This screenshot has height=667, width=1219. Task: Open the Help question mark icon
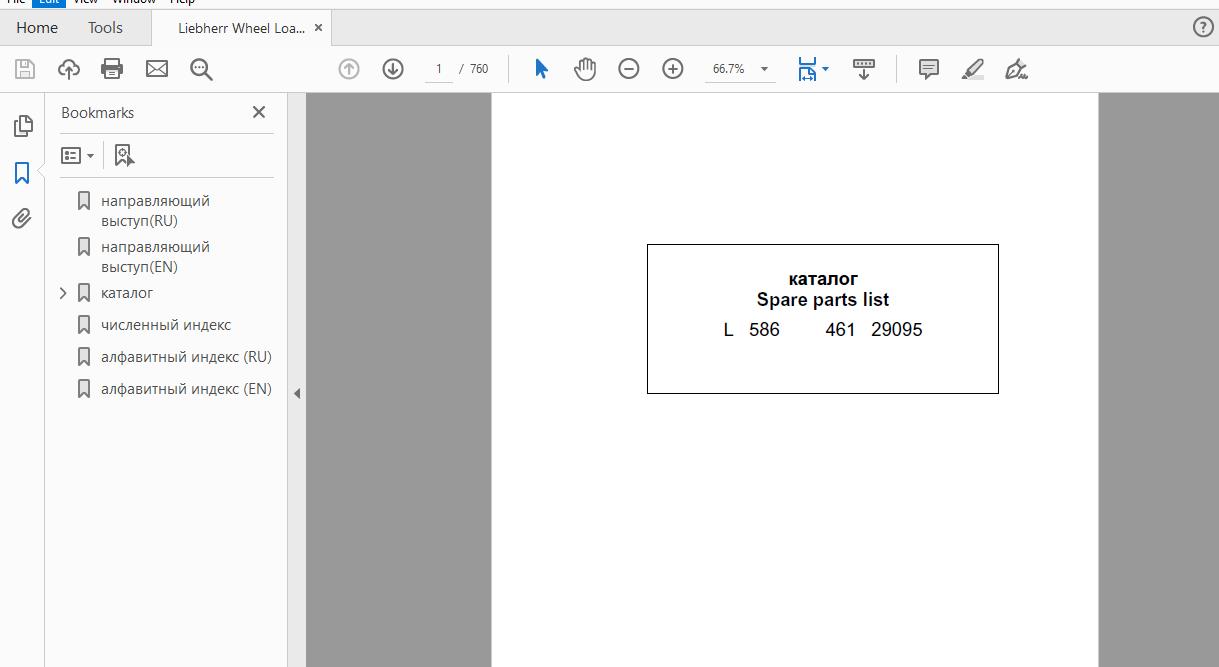coord(1204,27)
